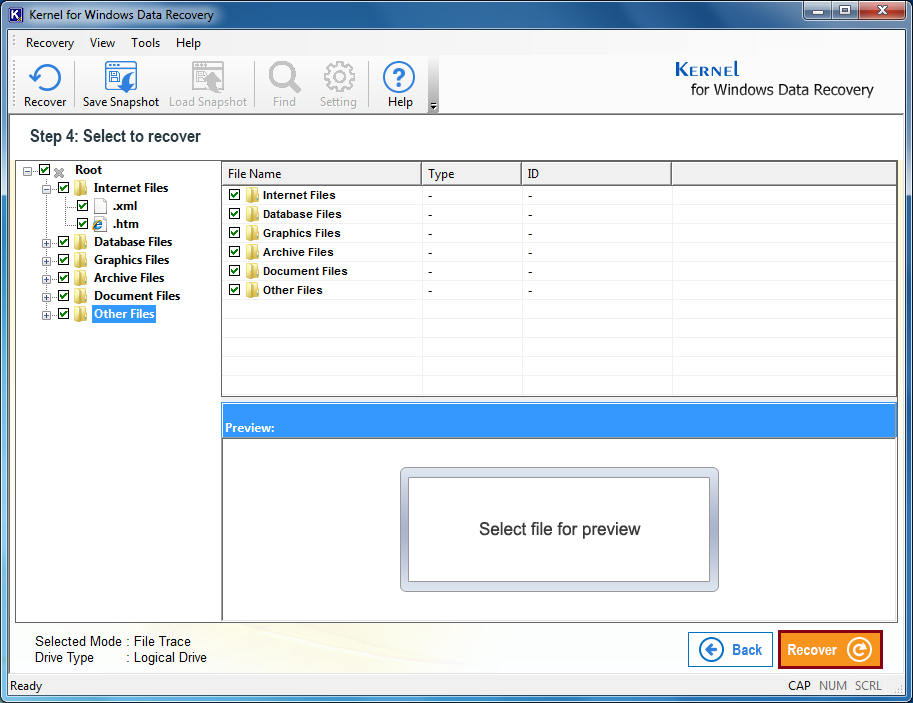Click the orange Recover button

pos(830,649)
